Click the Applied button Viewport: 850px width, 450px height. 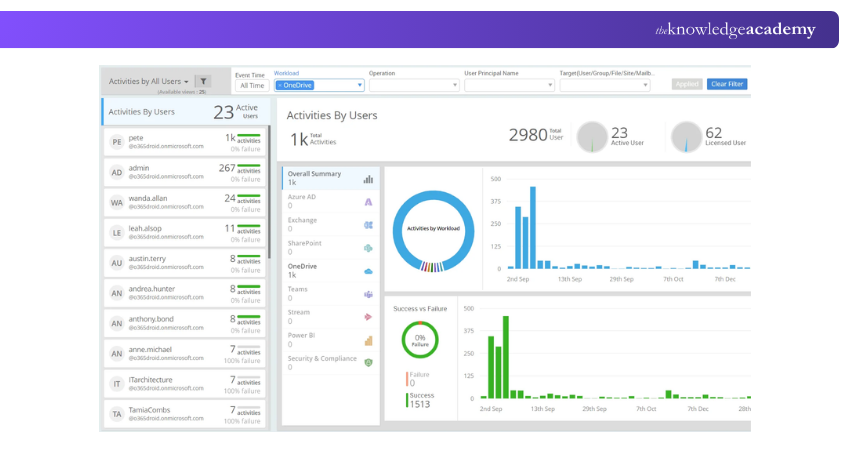pos(687,84)
